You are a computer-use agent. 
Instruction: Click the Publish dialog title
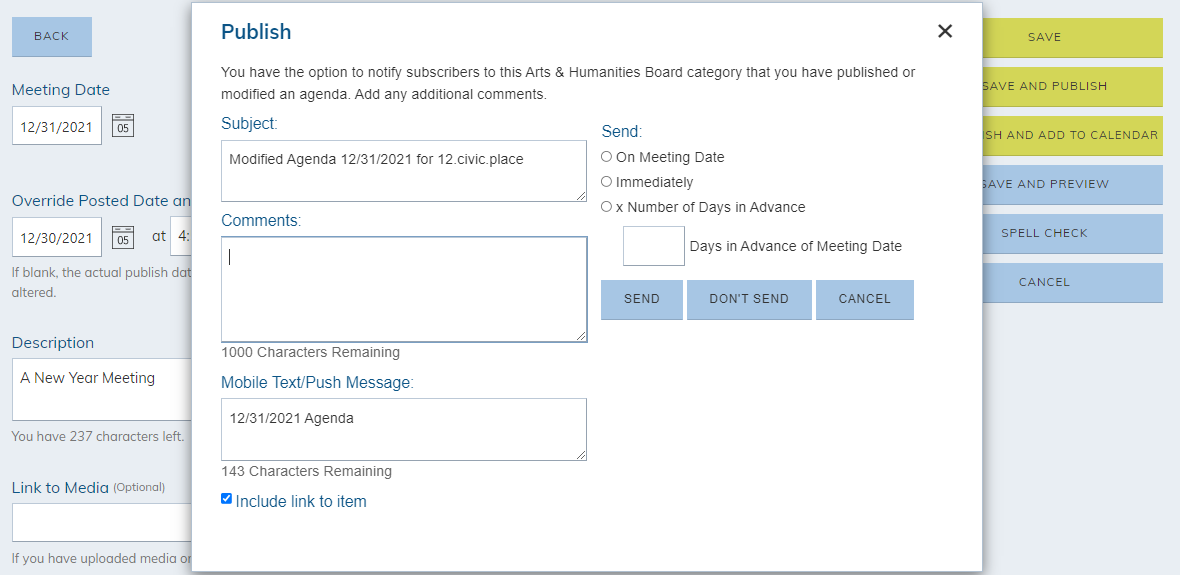pos(256,32)
